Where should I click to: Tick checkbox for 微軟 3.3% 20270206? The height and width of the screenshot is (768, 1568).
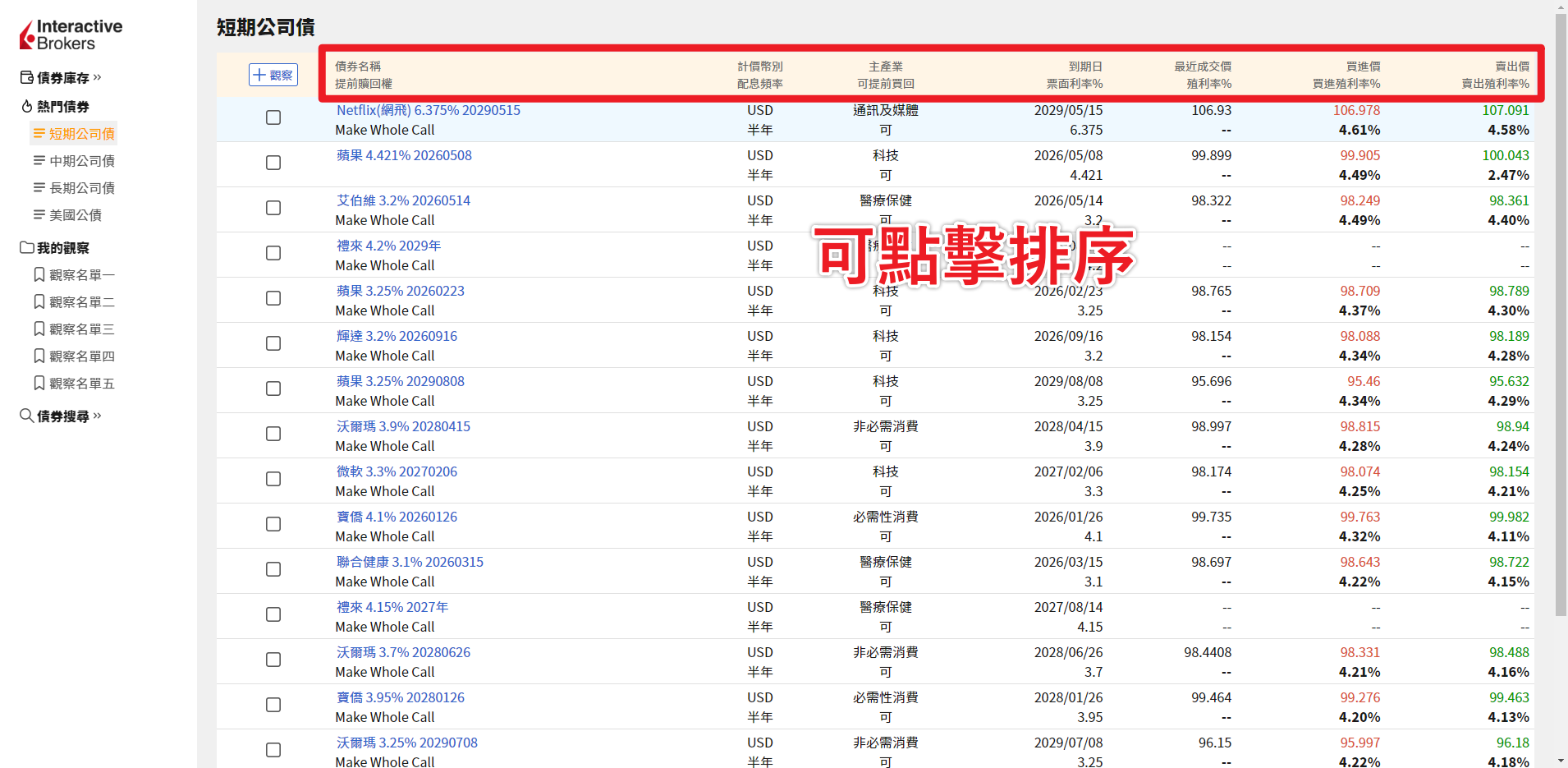click(x=273, y=479)
